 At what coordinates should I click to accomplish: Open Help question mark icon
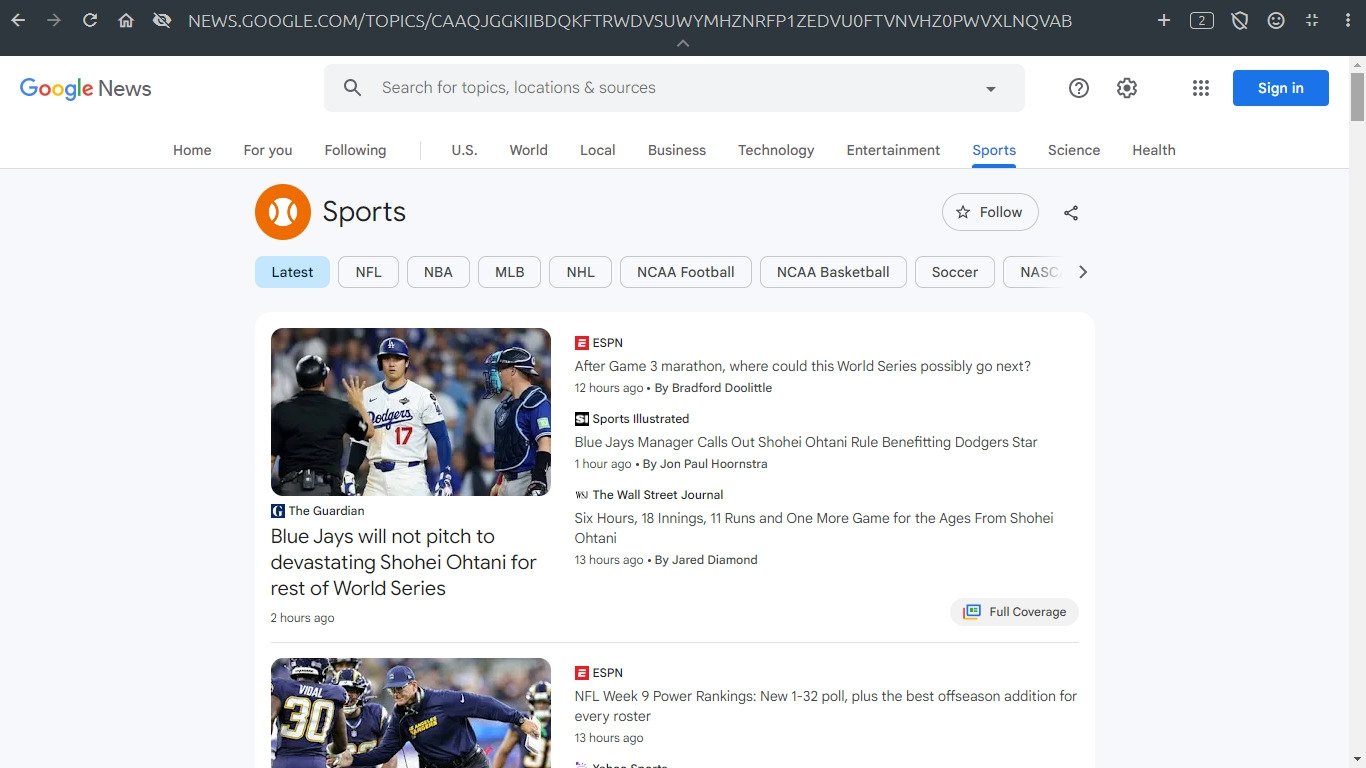pyautogui.click(x=1078, y=88)
